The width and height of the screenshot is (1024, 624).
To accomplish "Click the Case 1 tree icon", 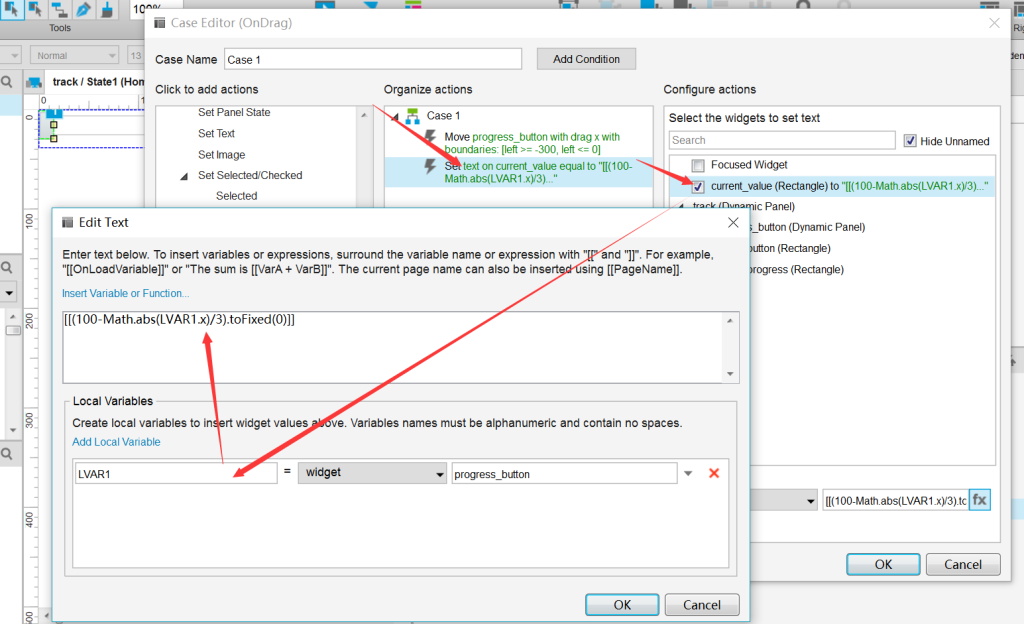I will pos(413,116).
